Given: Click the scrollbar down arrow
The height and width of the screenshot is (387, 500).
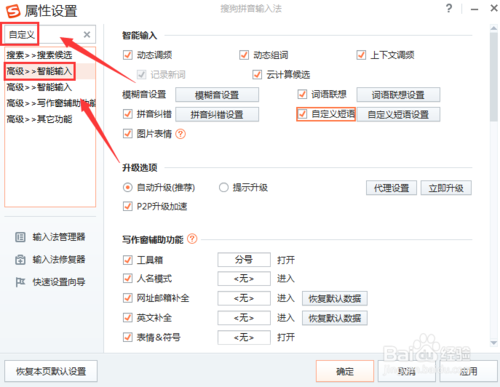Looking at the screenshot, I should pos(494,343).
